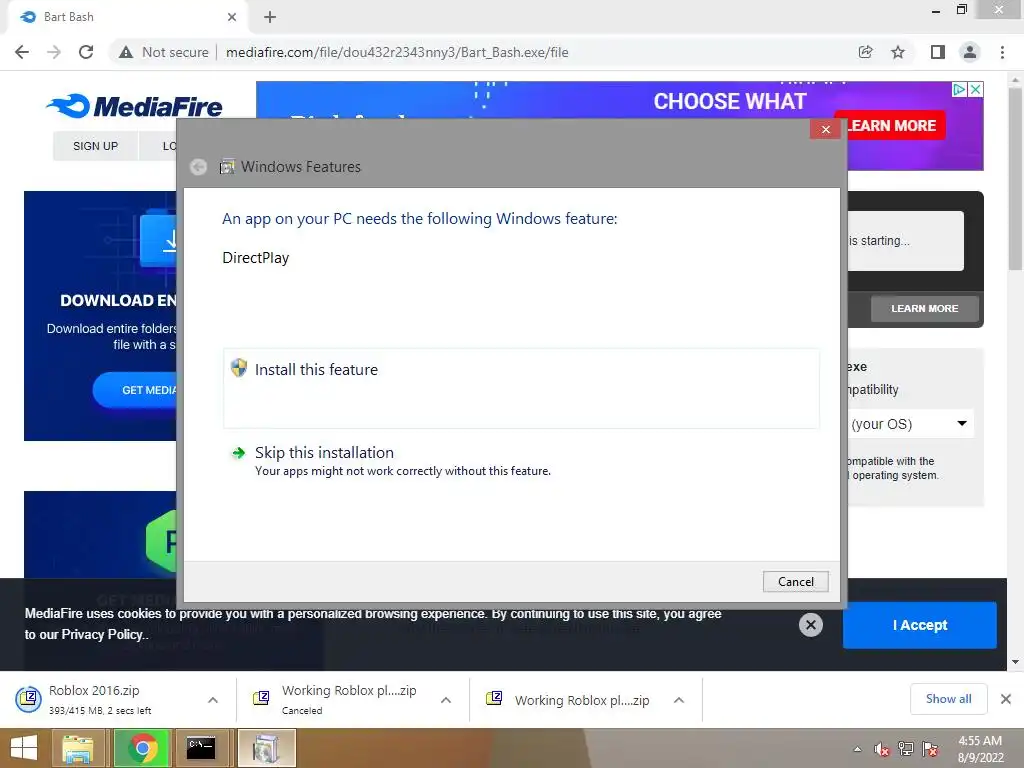
Task: Open Command Prompt from taskbar
Action: pos(201,748)
